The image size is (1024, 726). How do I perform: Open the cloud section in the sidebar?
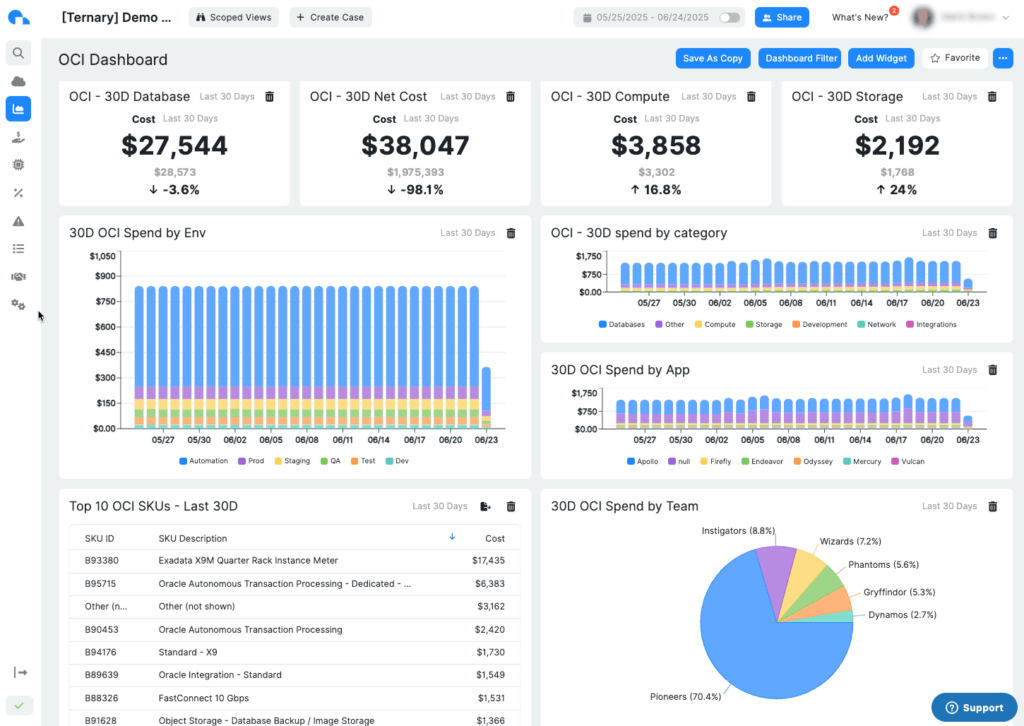(x=18, y=80)
